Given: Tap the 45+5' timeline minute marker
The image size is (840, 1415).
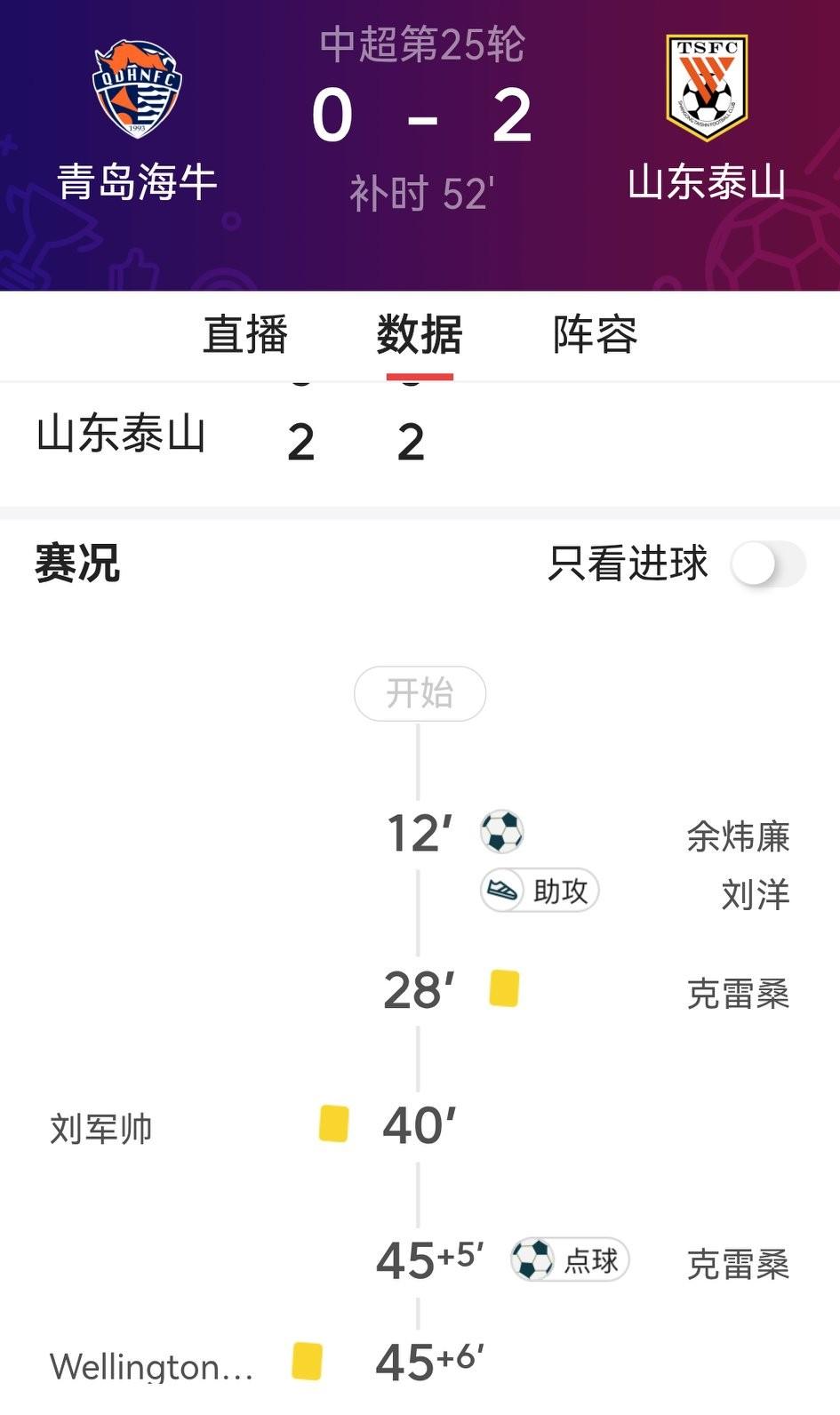Looking at the screenshot, I should [429, 1260].
